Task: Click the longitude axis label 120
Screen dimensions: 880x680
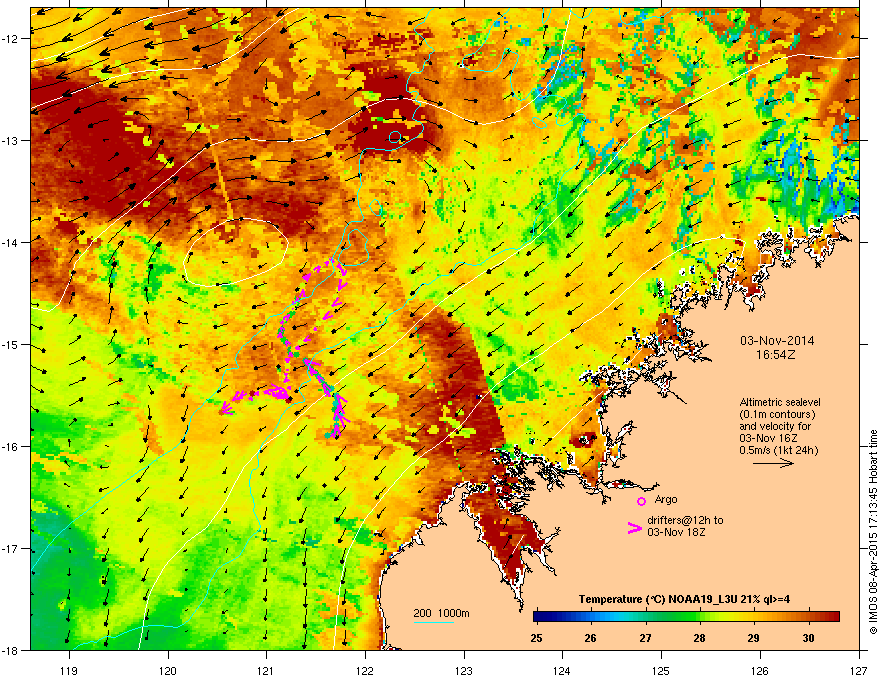Action: [168, 670]
